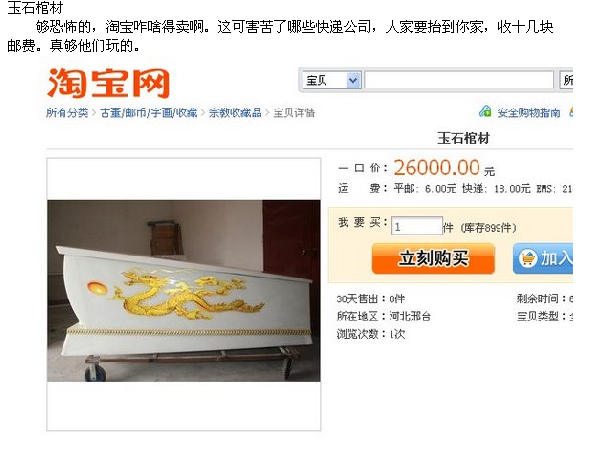Click the 26000.00 price text
595x454 pixels.
436,168
